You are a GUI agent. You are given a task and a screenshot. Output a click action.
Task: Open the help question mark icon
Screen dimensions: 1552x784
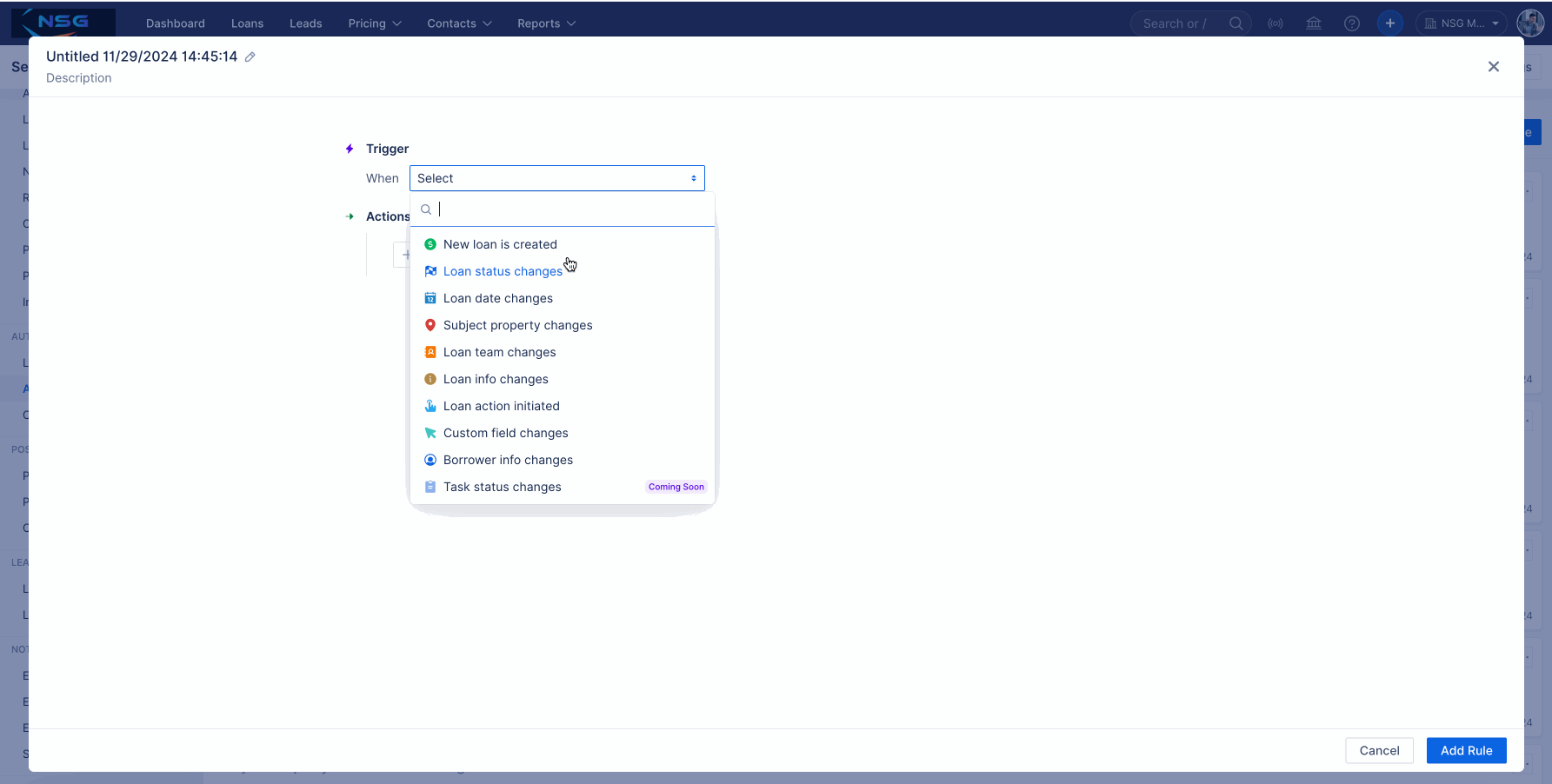coord(1352,23)
